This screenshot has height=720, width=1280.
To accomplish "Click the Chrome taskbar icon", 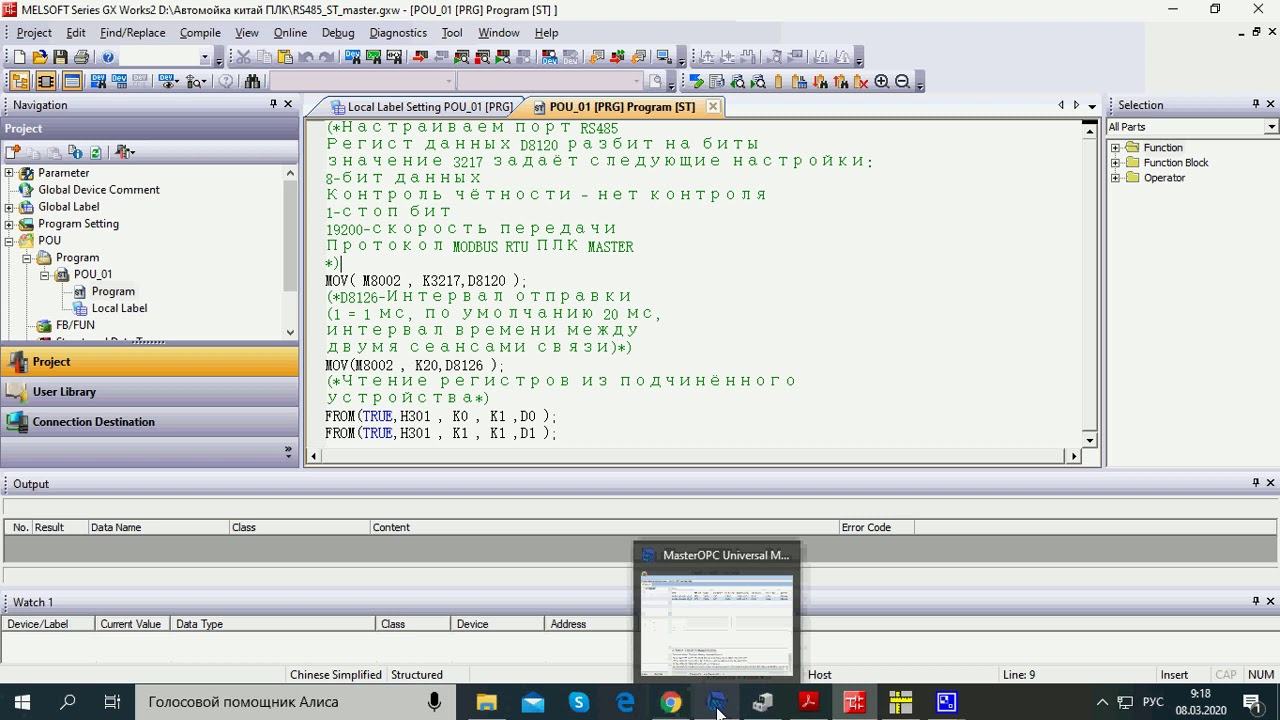I will click(671, 702).
